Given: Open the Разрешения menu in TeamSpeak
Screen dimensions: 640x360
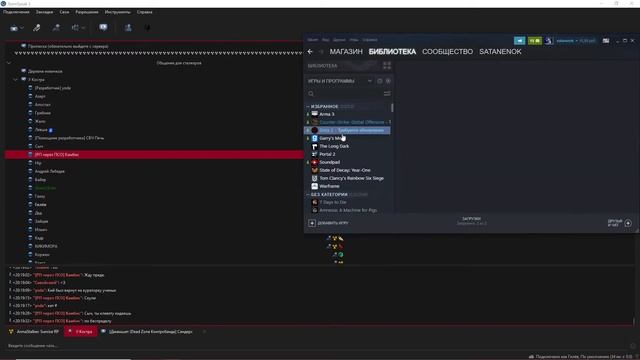Looking at the screenshot, I should click(x=87, y=12).
